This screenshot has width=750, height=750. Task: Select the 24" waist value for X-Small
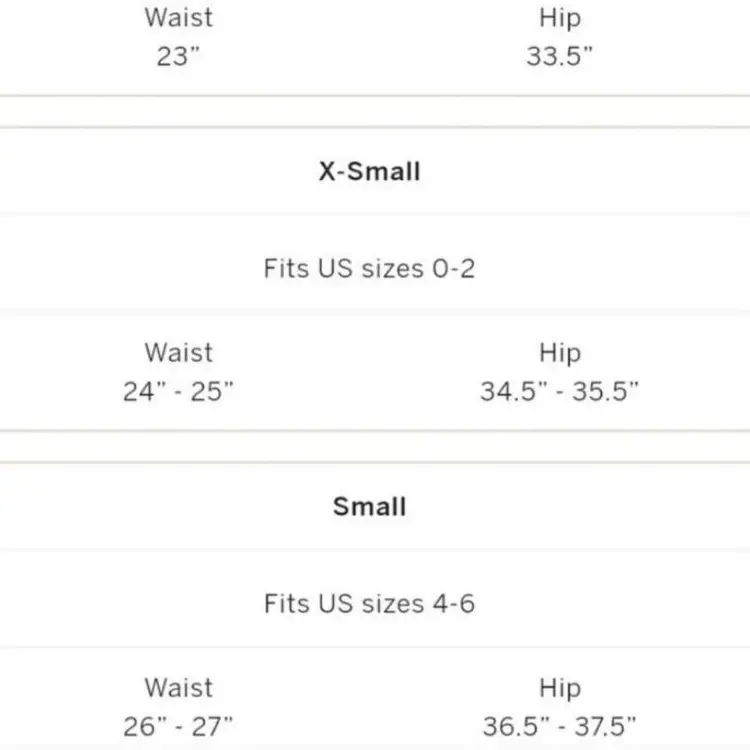[143, 391]
